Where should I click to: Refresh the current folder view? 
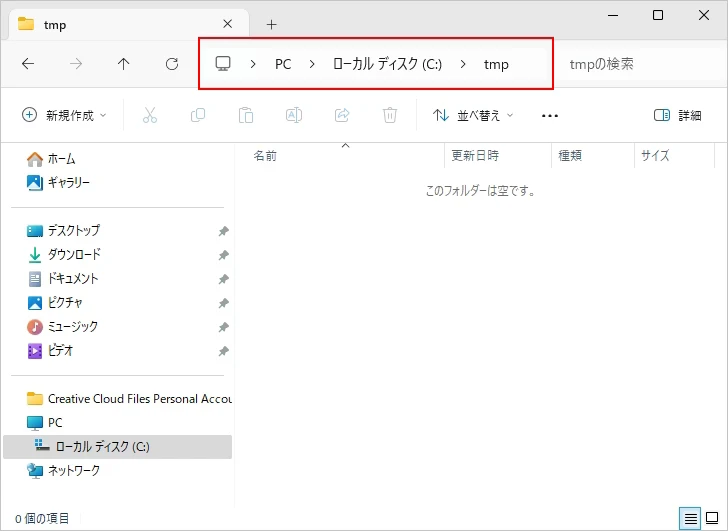pos(172,64)
